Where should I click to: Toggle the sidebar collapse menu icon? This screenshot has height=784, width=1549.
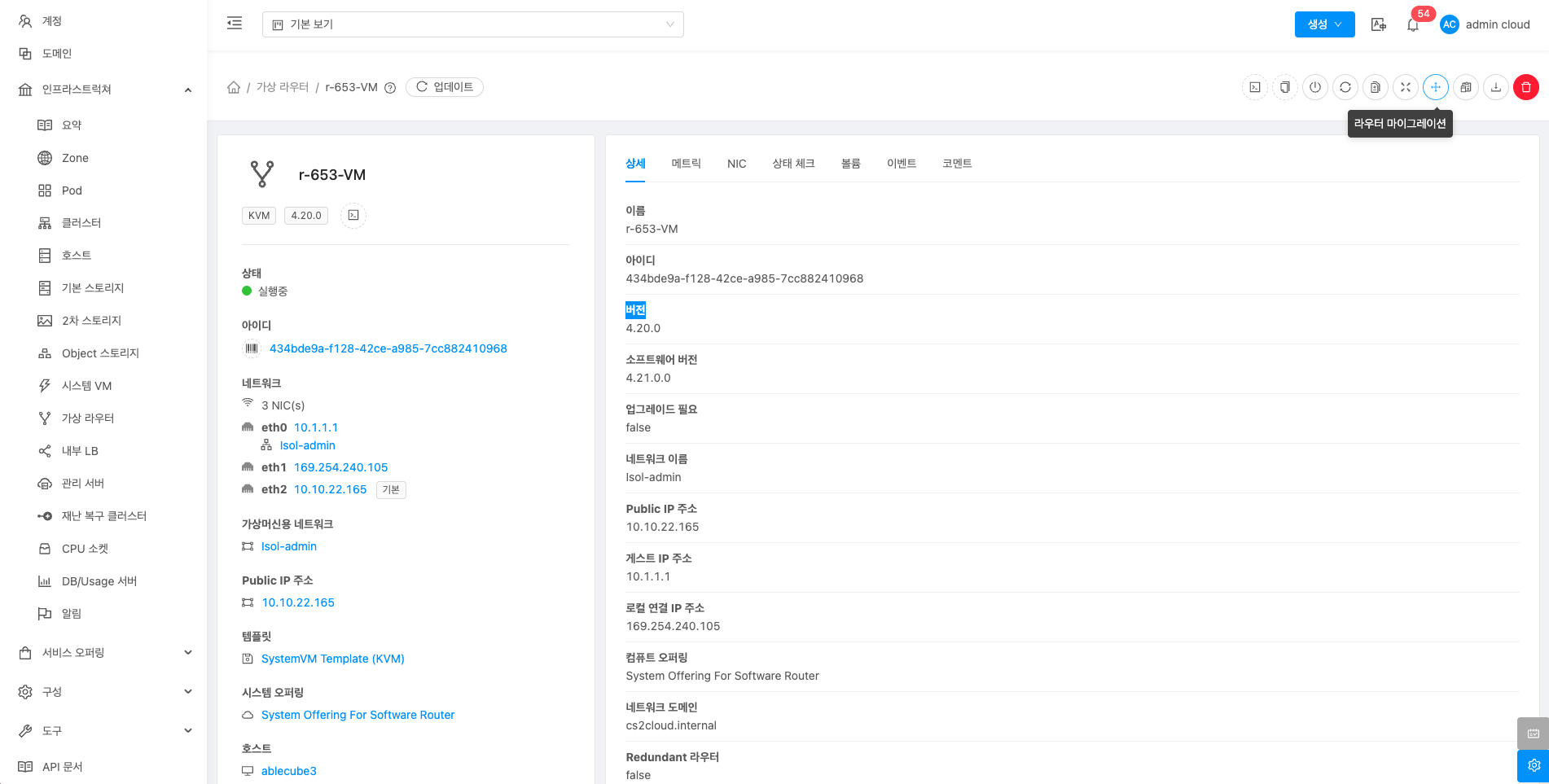[235, 24]
